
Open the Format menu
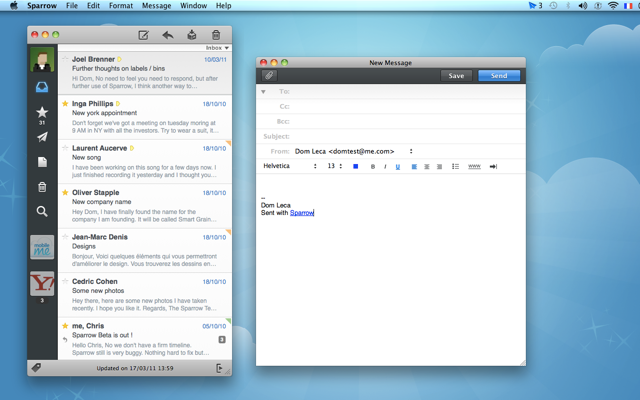pos(121,6)
